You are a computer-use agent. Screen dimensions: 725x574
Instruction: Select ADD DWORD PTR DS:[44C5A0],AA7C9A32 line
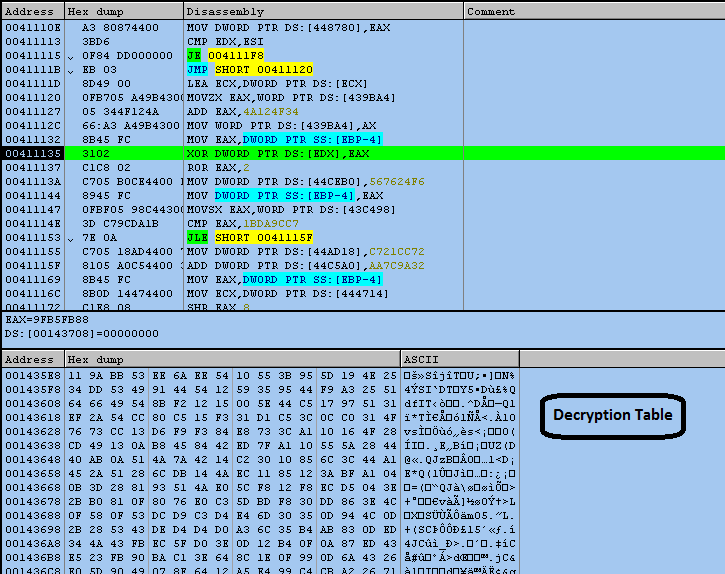pyautogui.click(x=306, y=265)
